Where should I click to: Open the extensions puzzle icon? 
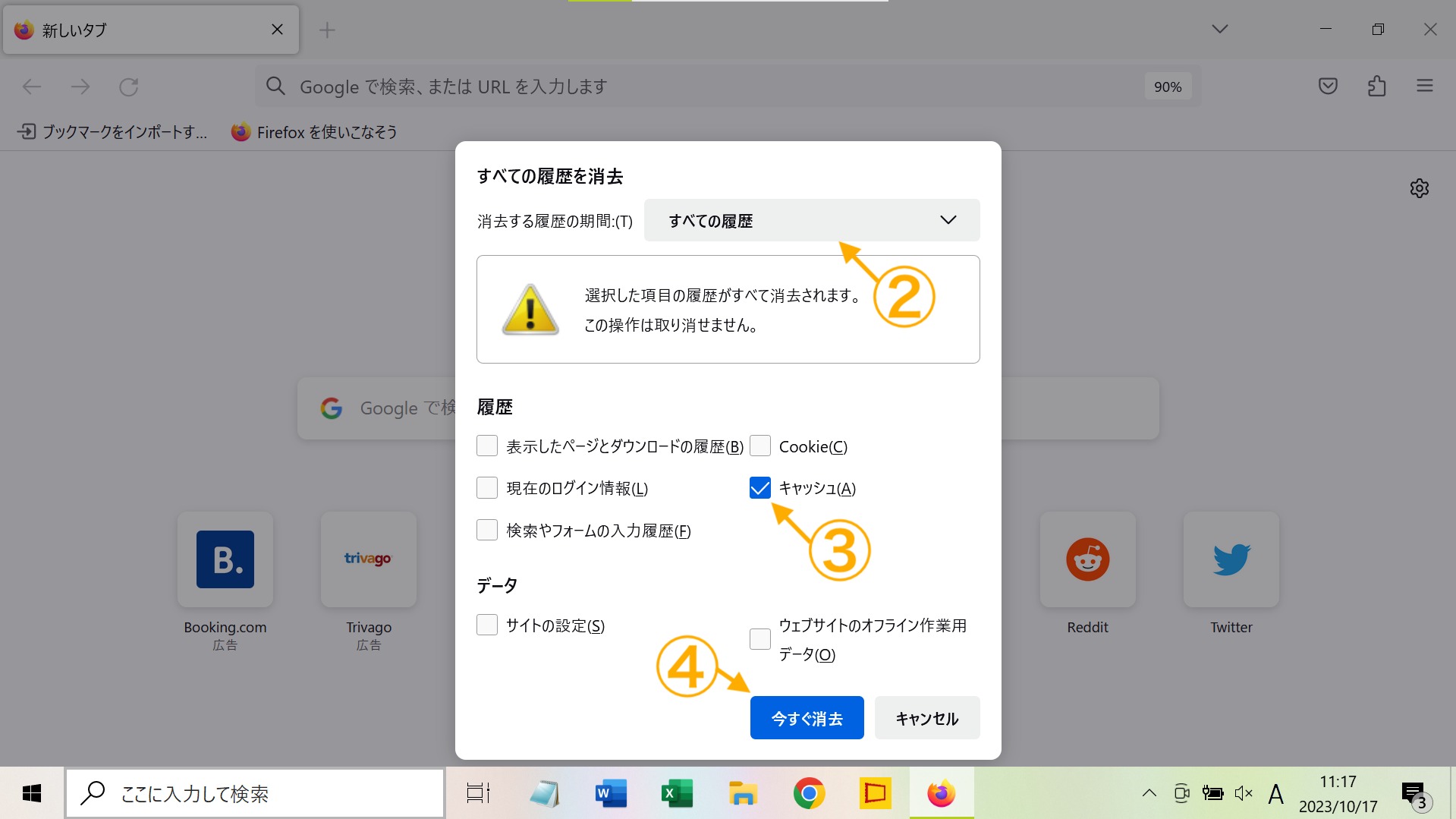[x=1376, y=86]
